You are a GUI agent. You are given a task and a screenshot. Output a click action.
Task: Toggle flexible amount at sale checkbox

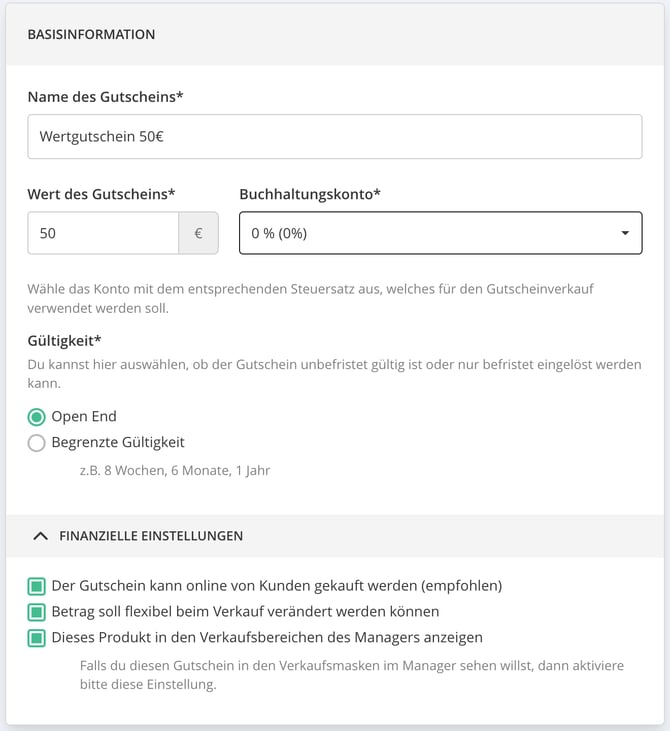coord(36,612)
